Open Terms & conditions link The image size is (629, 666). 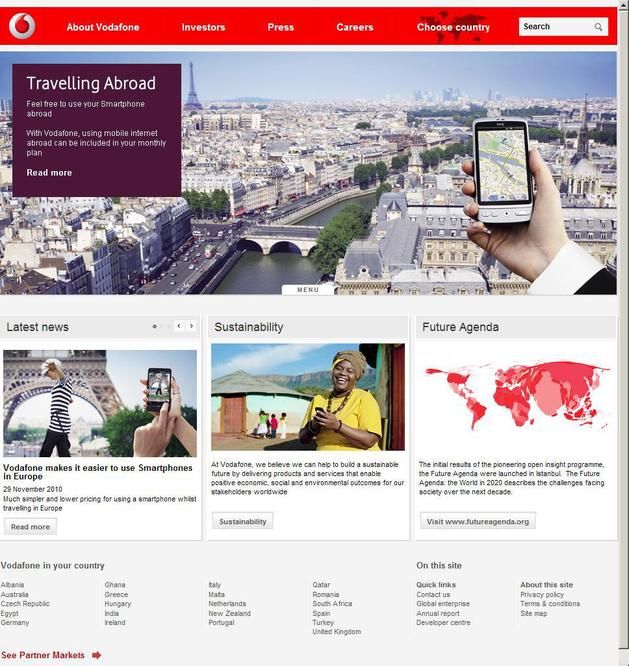click(550, 604)
